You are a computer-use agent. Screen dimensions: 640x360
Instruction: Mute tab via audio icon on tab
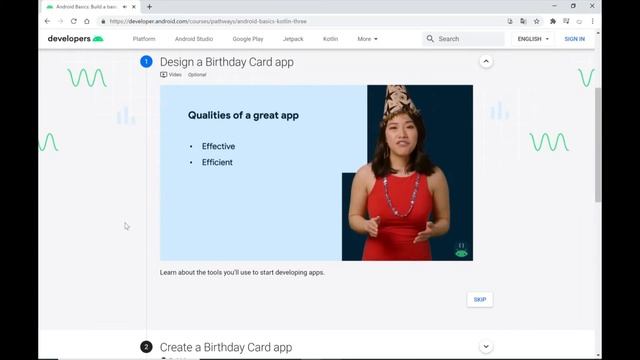[x=124, y=7]
